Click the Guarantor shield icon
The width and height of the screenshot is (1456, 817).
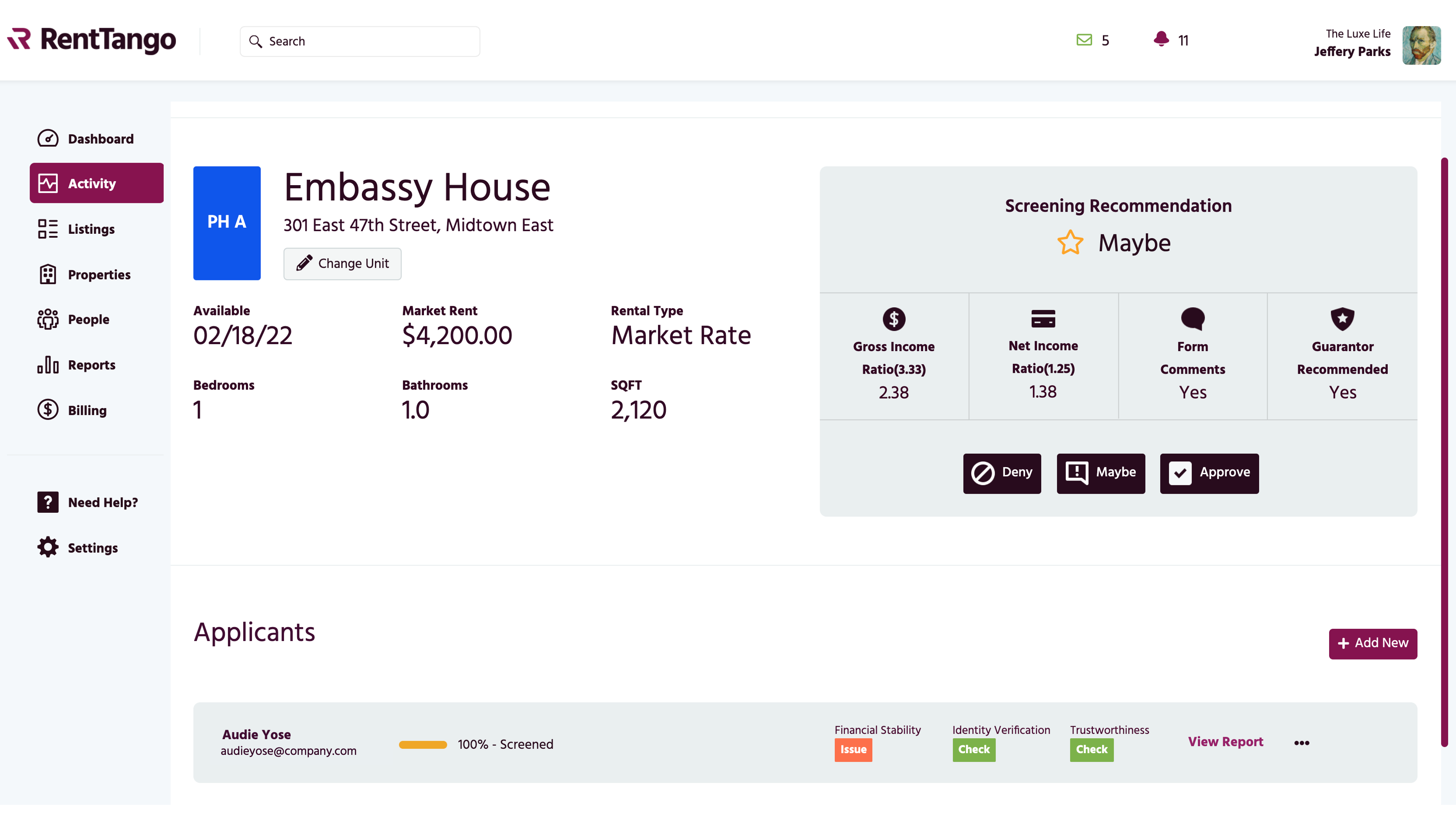click(1342, 319)
